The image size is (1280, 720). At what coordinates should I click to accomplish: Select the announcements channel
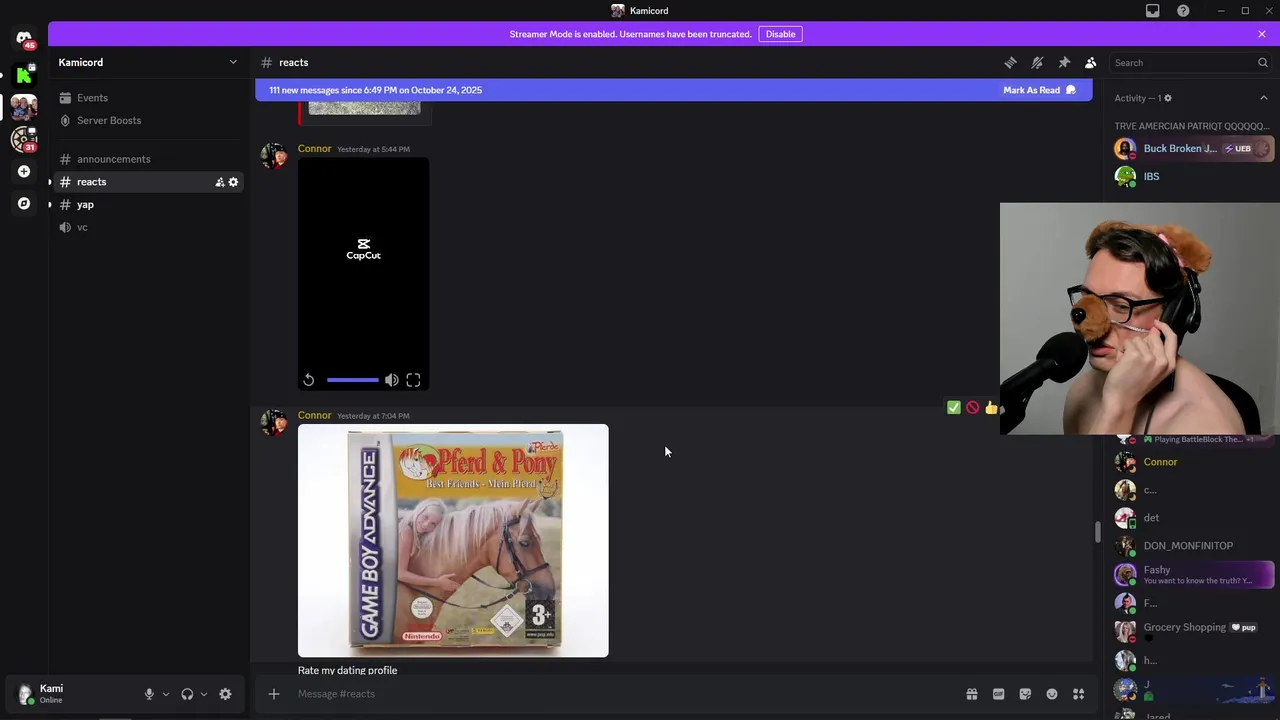point(148,159)
